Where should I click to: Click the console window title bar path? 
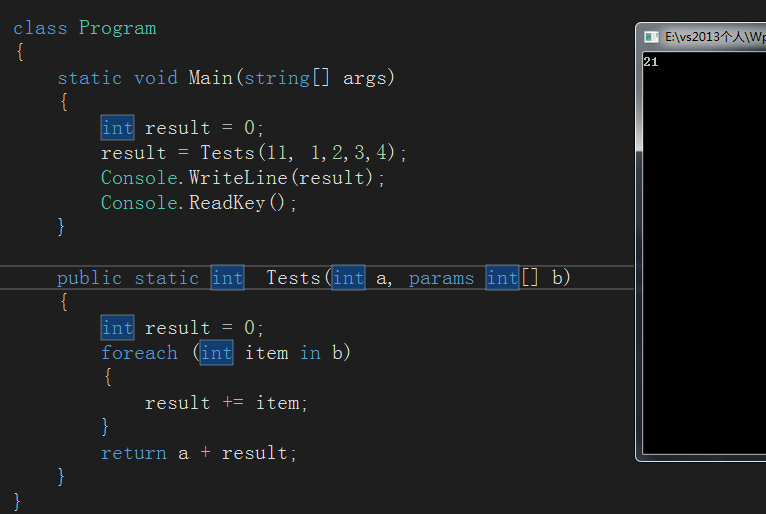pyautogui.click(x=714, y=36)
